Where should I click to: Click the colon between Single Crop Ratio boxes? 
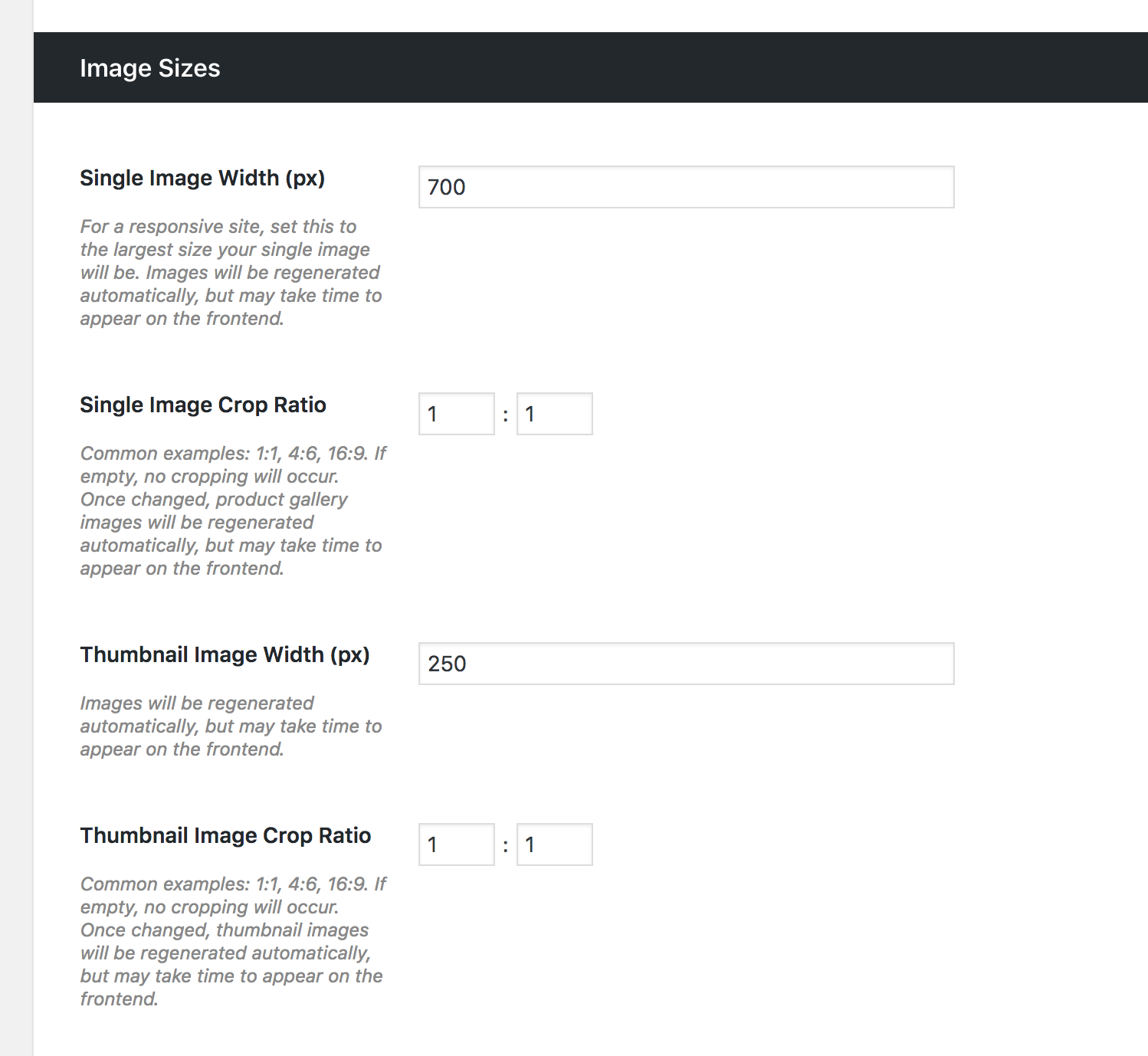(505, 413)
